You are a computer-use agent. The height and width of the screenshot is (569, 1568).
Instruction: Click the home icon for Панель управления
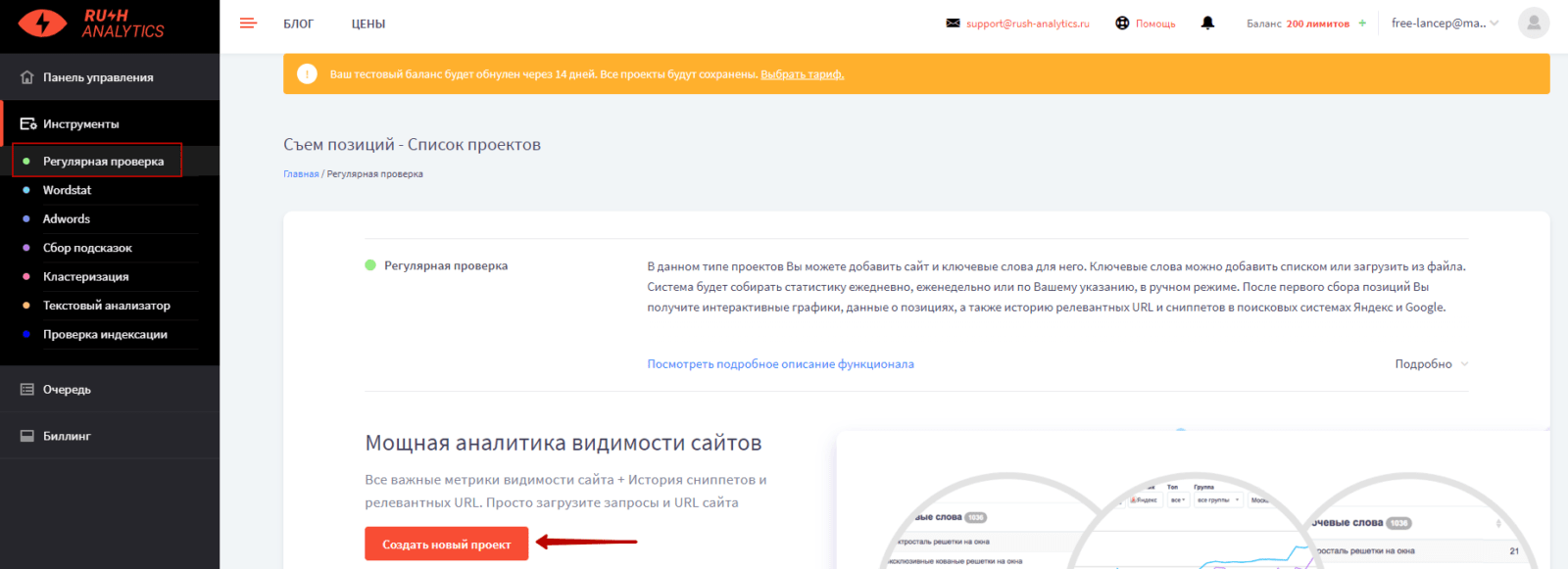27,77
